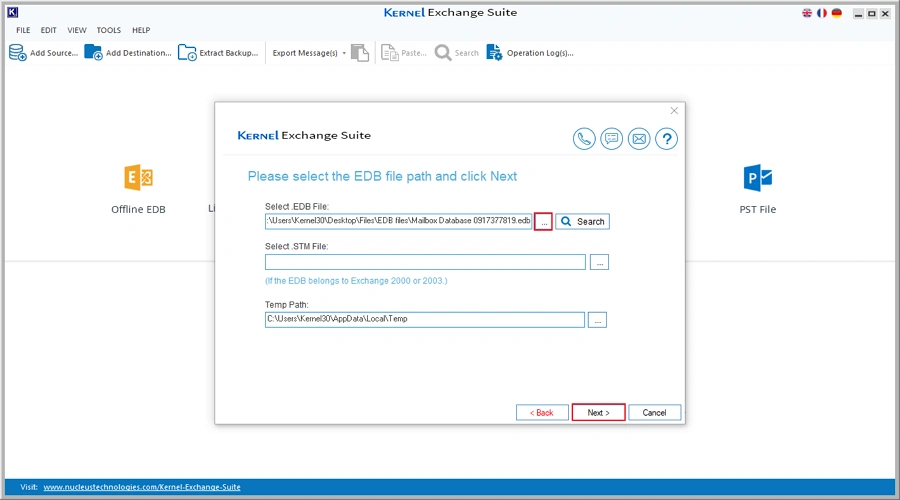
Task: Browse for the Temp Path folder
Action: (598, 320)
